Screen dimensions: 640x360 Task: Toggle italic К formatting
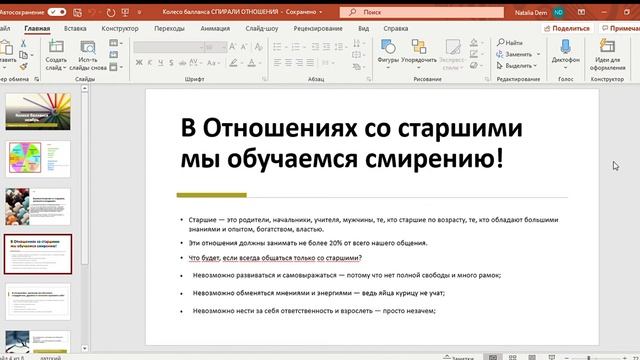(150, 63)
